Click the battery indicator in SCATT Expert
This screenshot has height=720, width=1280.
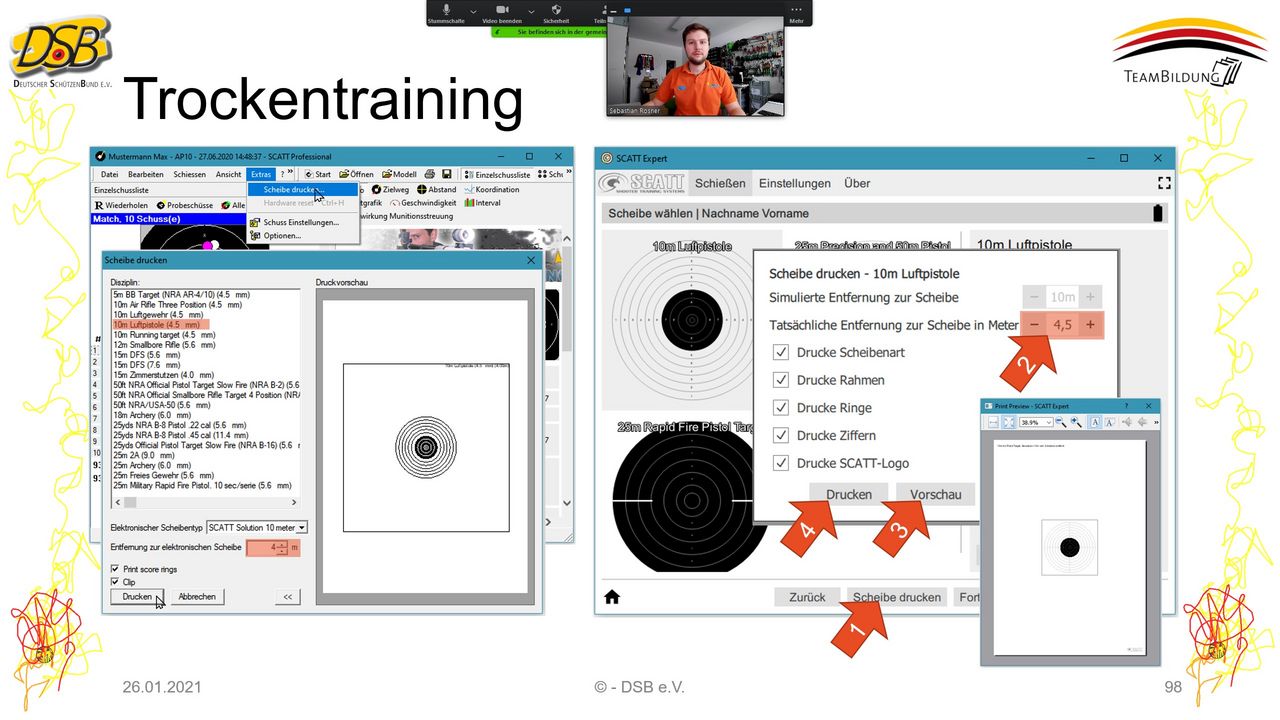1159,213
